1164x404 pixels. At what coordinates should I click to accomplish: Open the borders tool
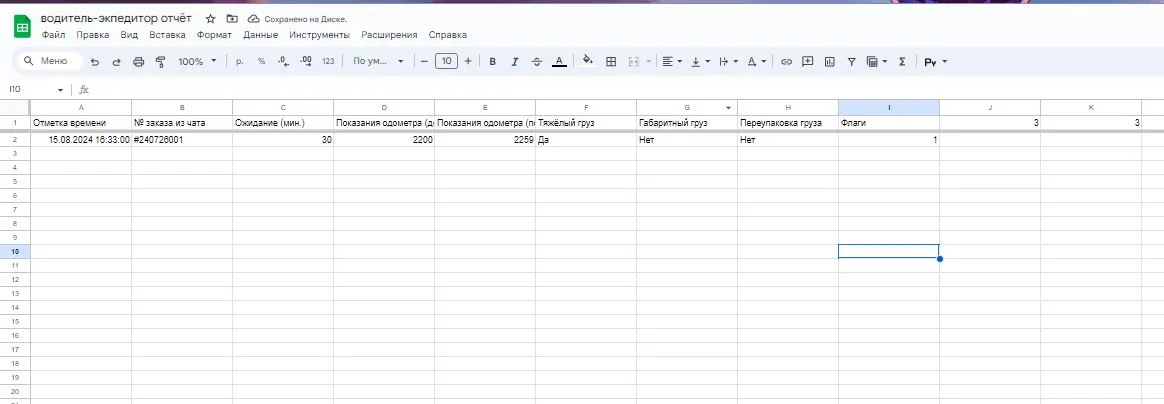point(611,62)
